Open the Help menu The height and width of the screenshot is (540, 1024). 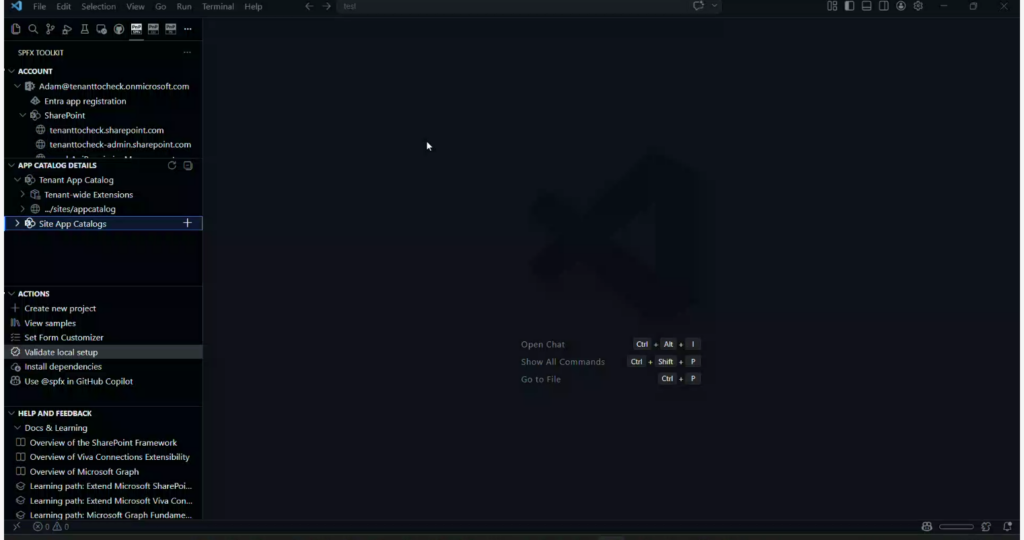(253, 7)
